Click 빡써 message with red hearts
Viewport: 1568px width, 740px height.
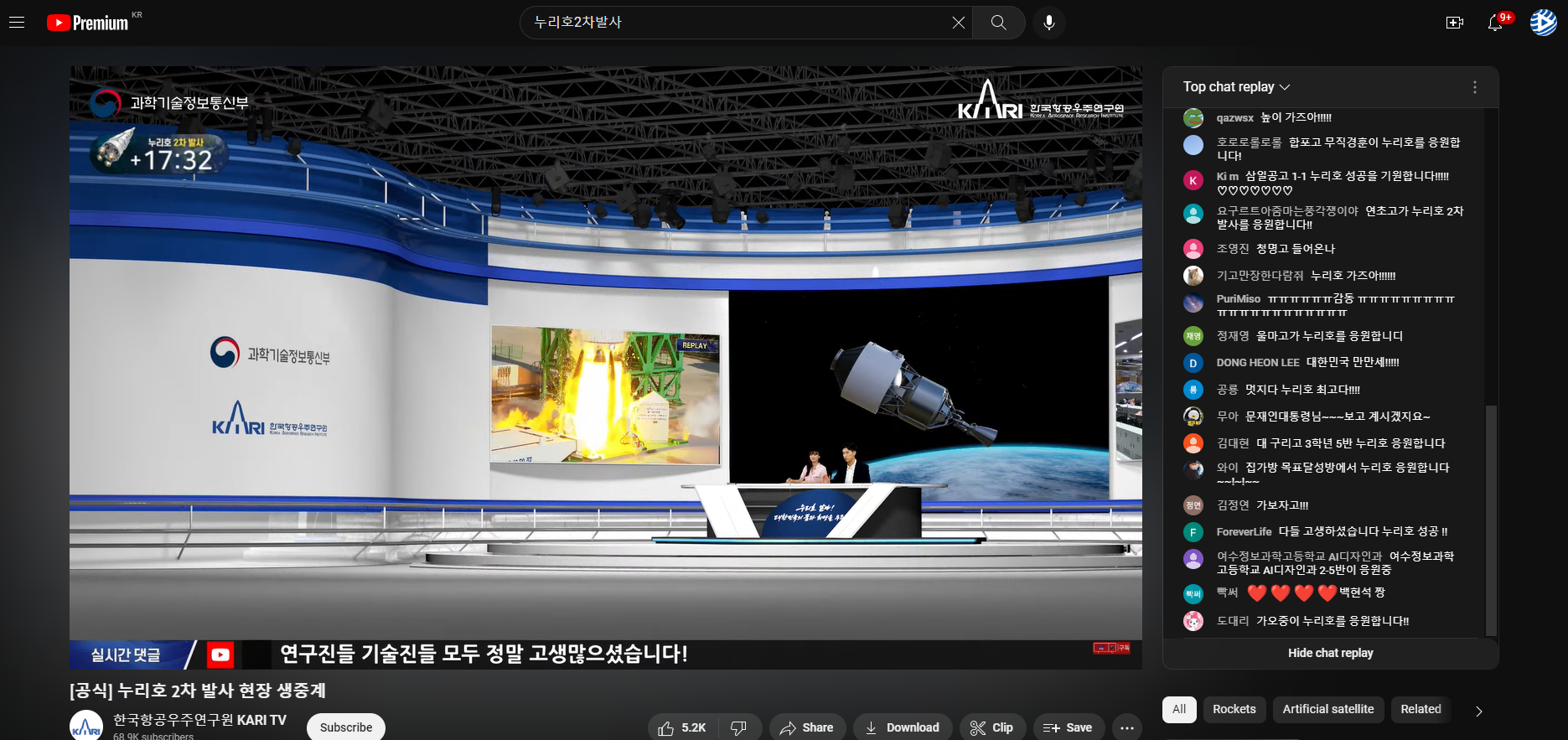pos(1316,593)
